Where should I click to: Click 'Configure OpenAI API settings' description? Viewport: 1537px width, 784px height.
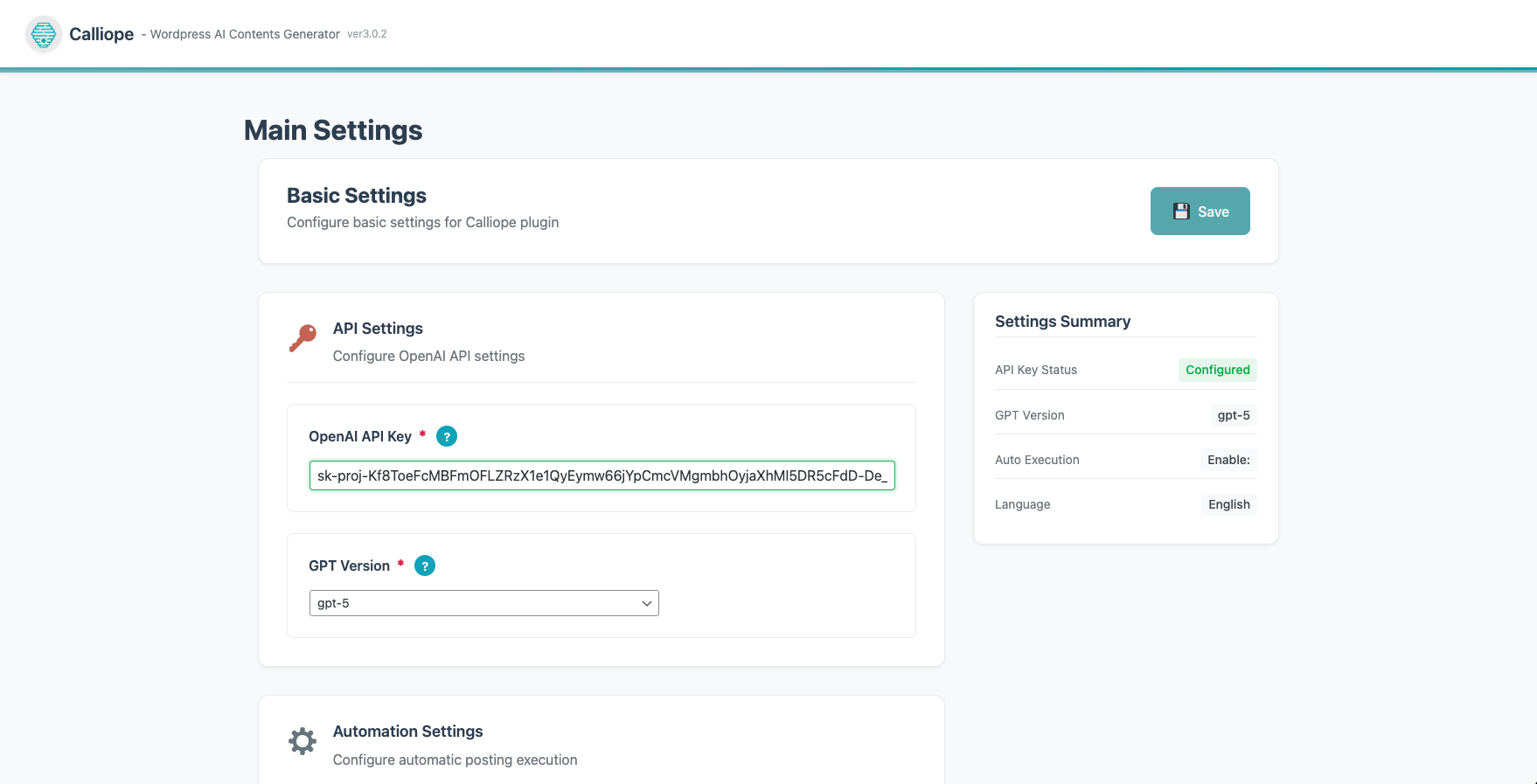(429, 356)
